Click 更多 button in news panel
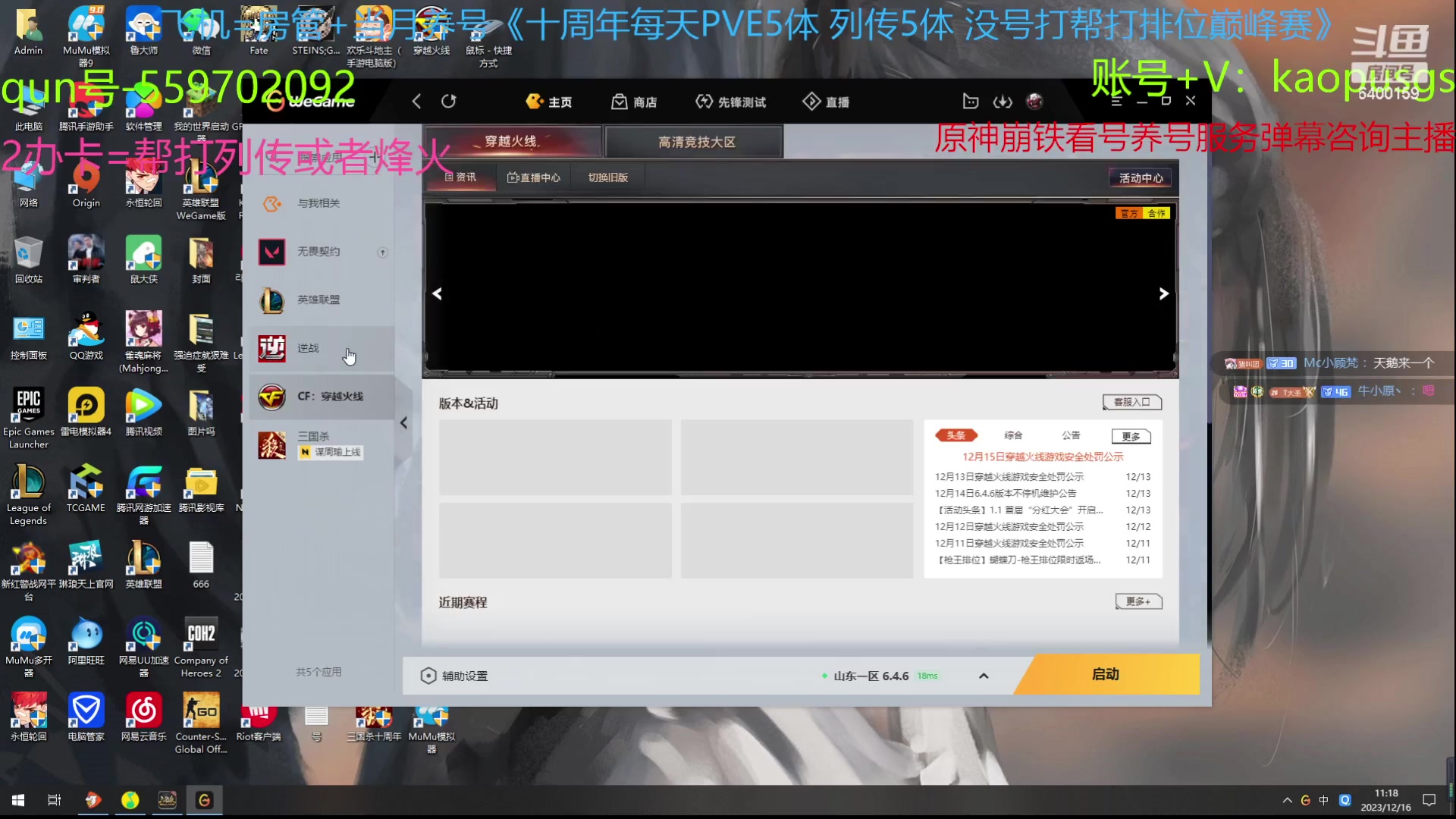The image size is (1456, 819). click(1131, 436)
